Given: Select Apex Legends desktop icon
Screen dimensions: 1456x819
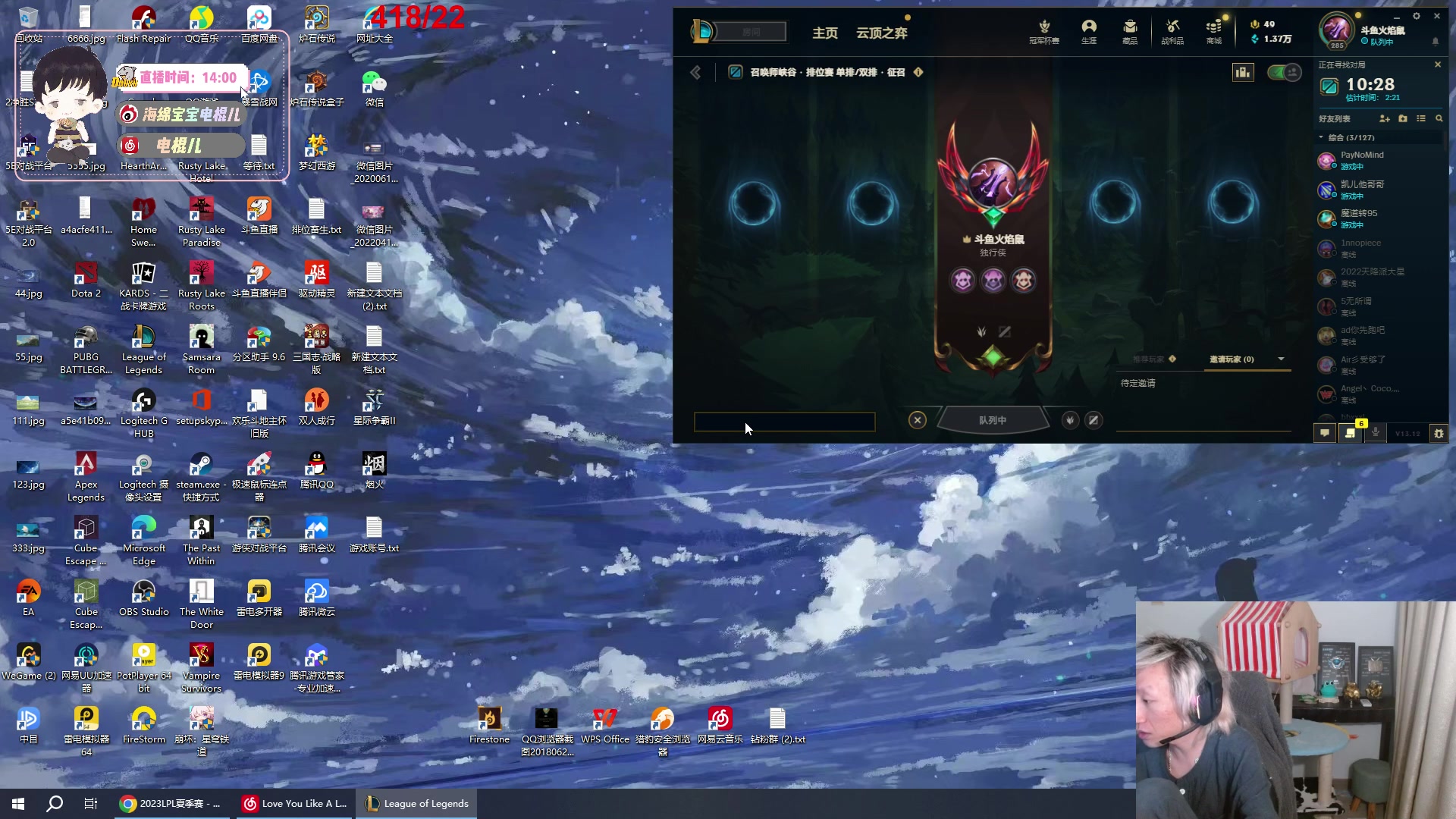Looking at the screenshot, I should point(86,478).
